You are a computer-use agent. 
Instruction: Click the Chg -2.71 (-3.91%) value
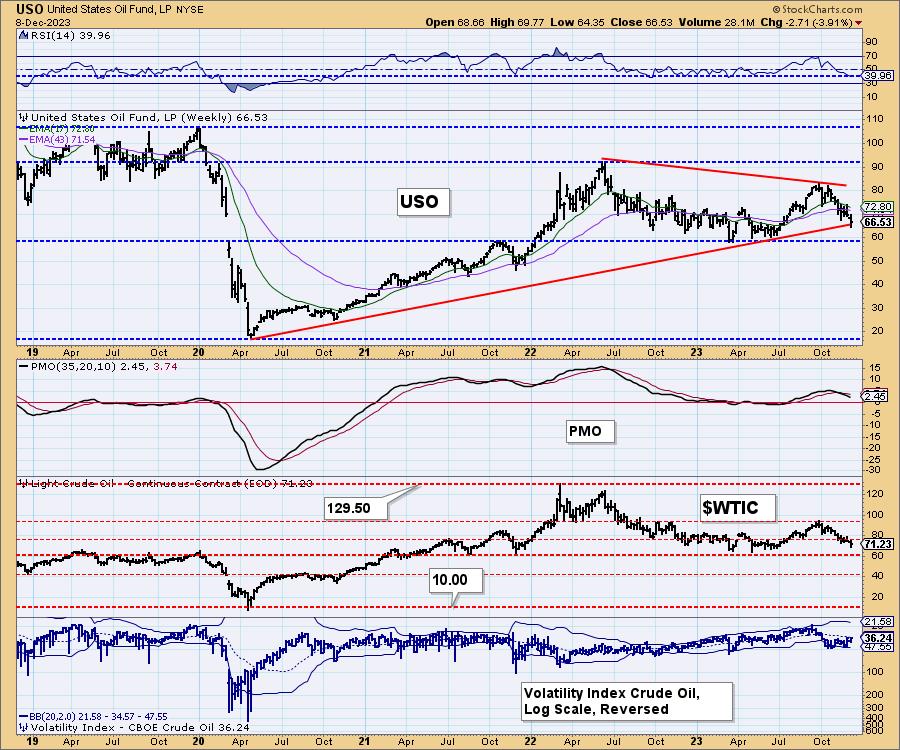(x=806, y=22)
